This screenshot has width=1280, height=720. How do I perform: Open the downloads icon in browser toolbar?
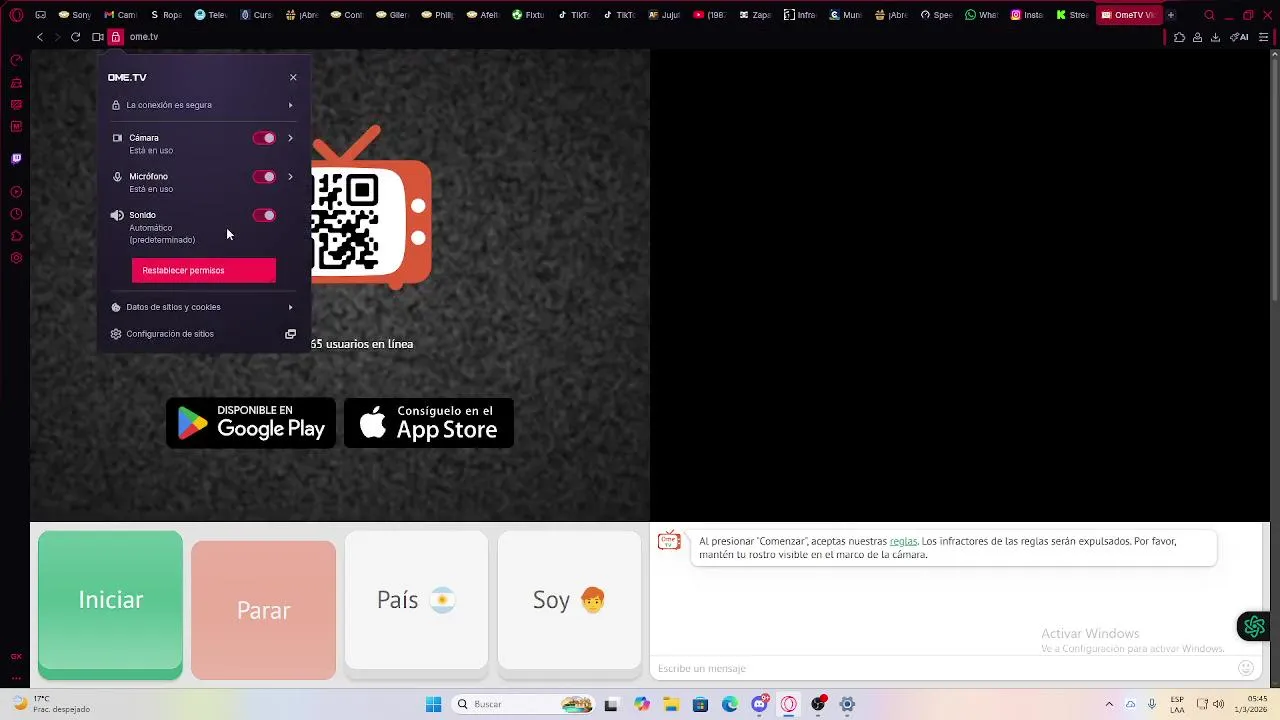coord(1216,37)
